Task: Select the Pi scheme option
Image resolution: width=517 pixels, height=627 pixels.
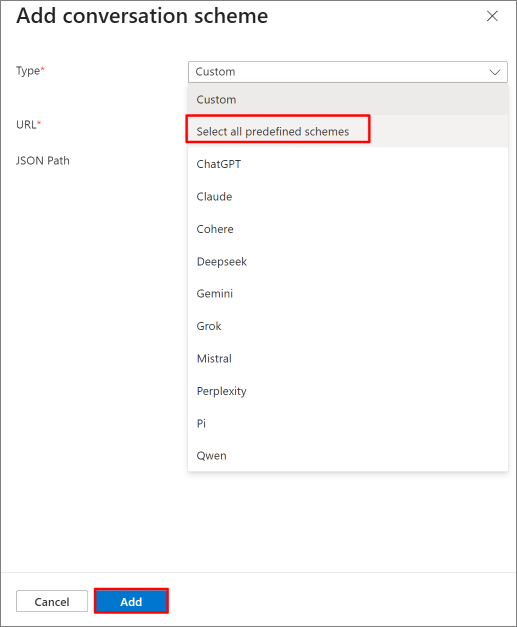Action: point(348,423)
